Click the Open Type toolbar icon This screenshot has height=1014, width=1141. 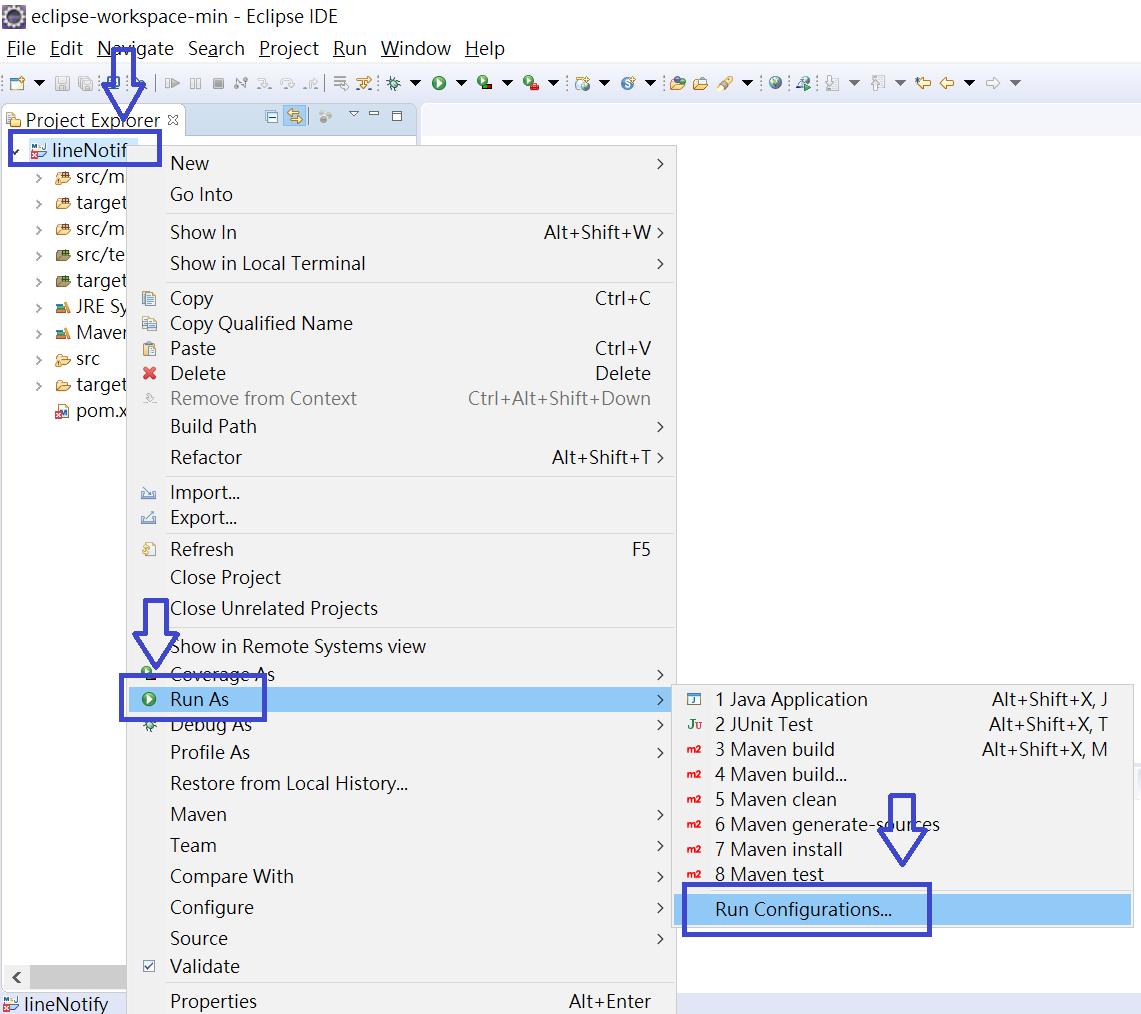(677, 83)
